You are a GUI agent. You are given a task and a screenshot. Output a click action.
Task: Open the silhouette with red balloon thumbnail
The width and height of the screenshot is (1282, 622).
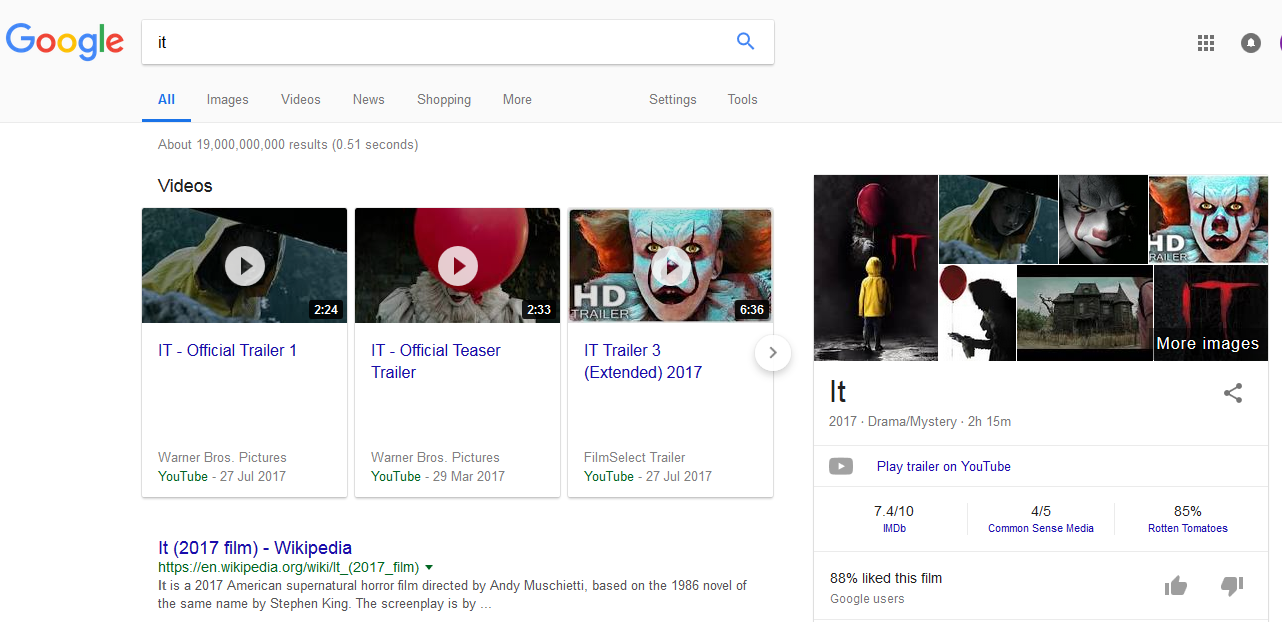(x=977, y=313)
